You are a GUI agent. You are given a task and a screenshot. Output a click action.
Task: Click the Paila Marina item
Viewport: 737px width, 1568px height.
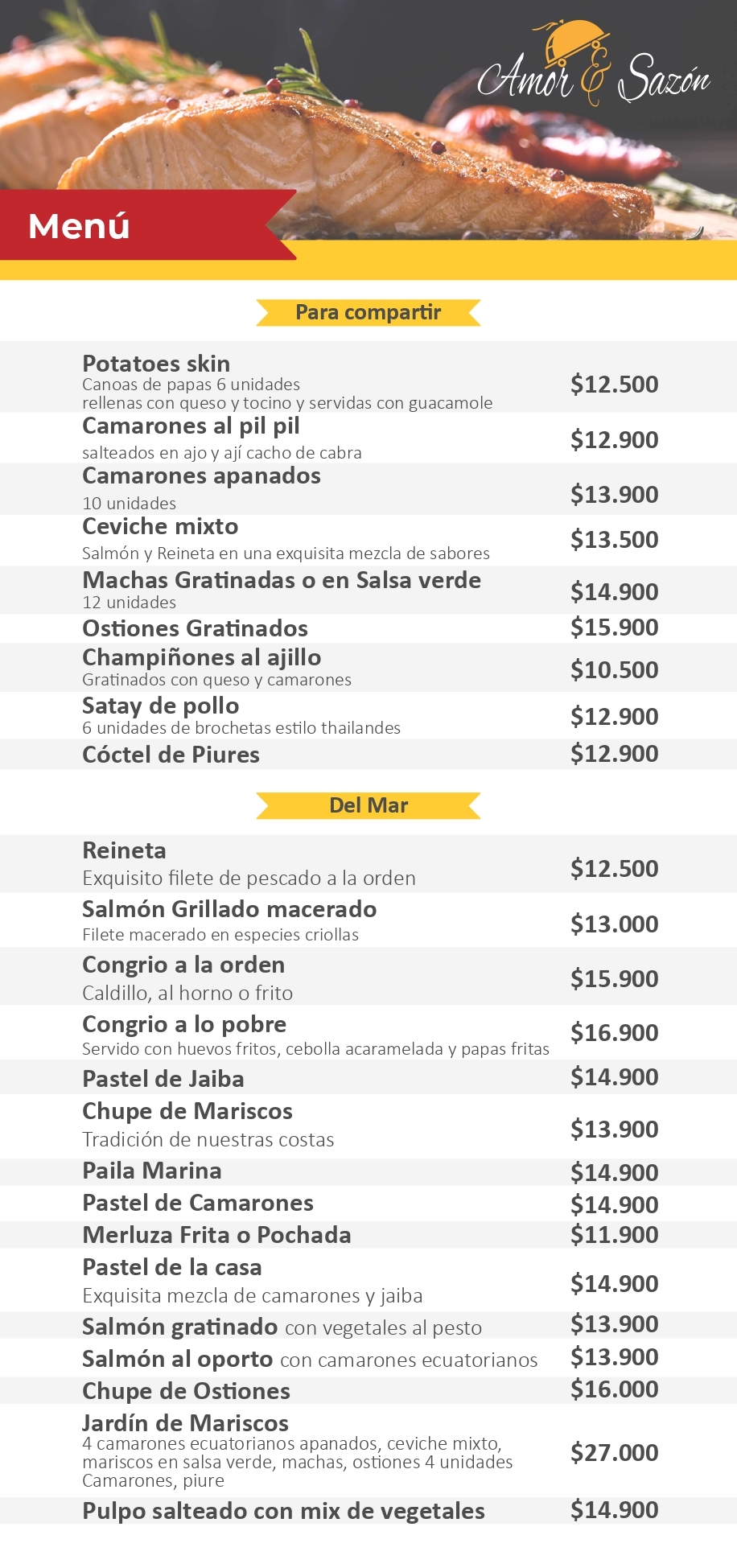[152, 1171]
